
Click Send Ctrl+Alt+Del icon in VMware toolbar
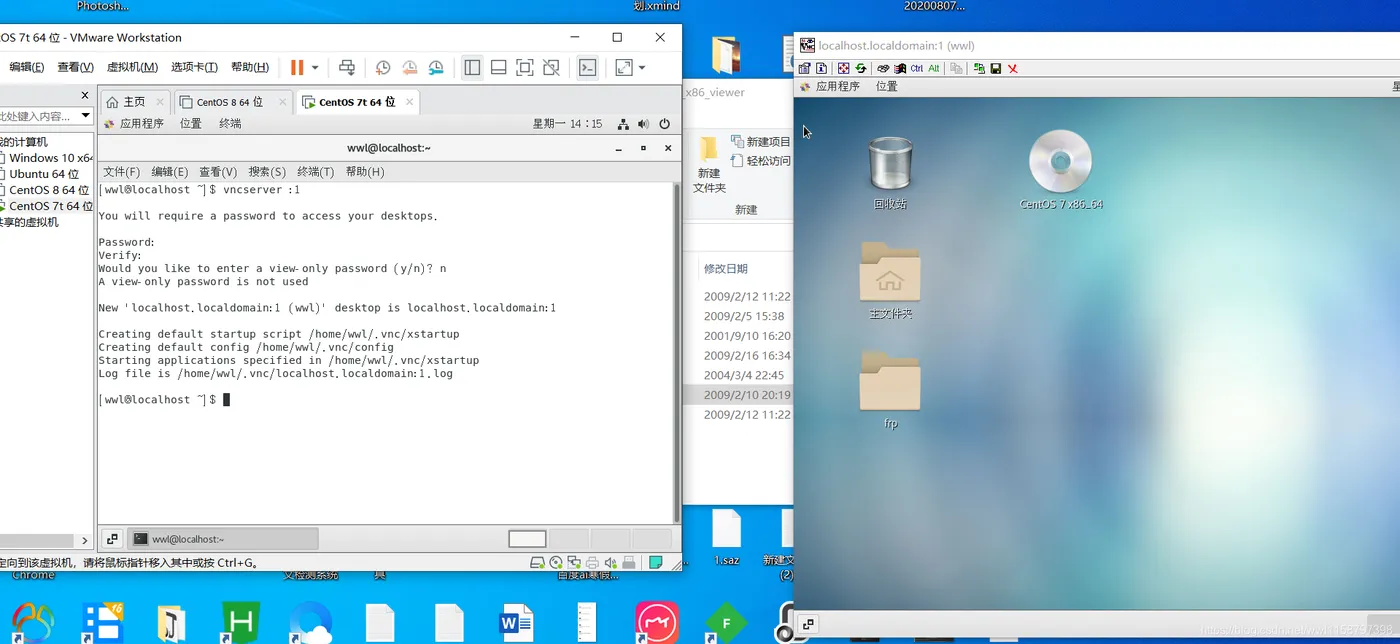click(x=347, y=68)
